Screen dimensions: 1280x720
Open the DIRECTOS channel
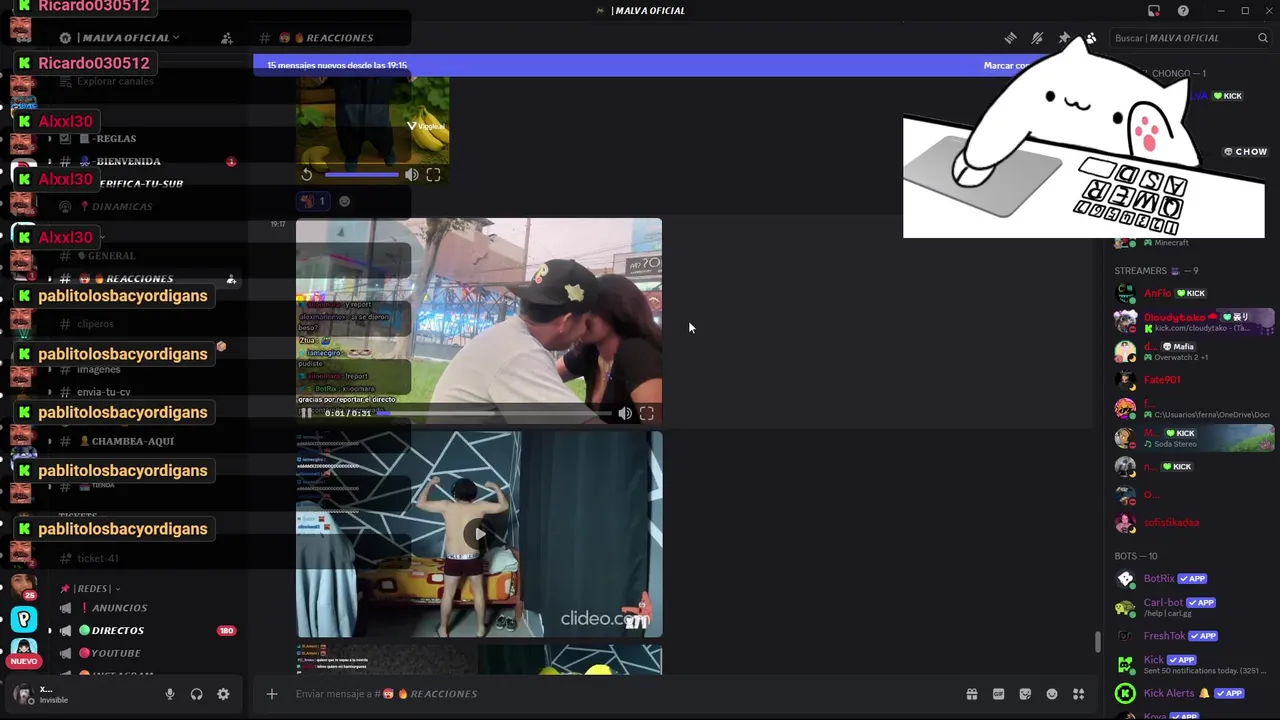(x=118, y=631)
